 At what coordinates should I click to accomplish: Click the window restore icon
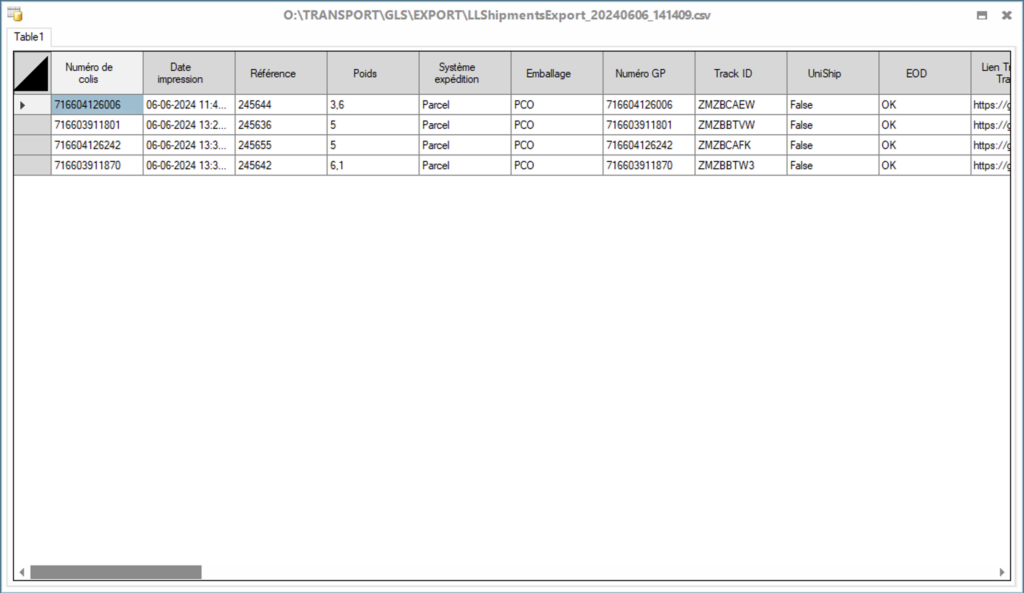tap(981, 15)
